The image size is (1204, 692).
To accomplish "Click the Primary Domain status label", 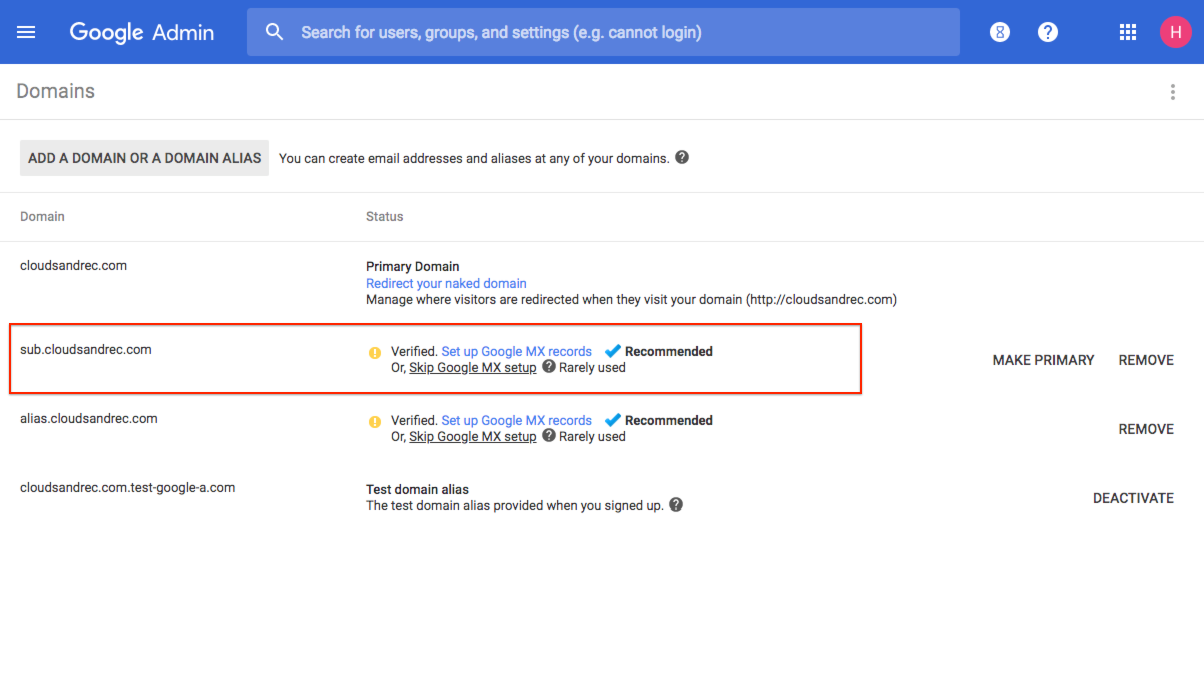I will (x=413, y=267).
